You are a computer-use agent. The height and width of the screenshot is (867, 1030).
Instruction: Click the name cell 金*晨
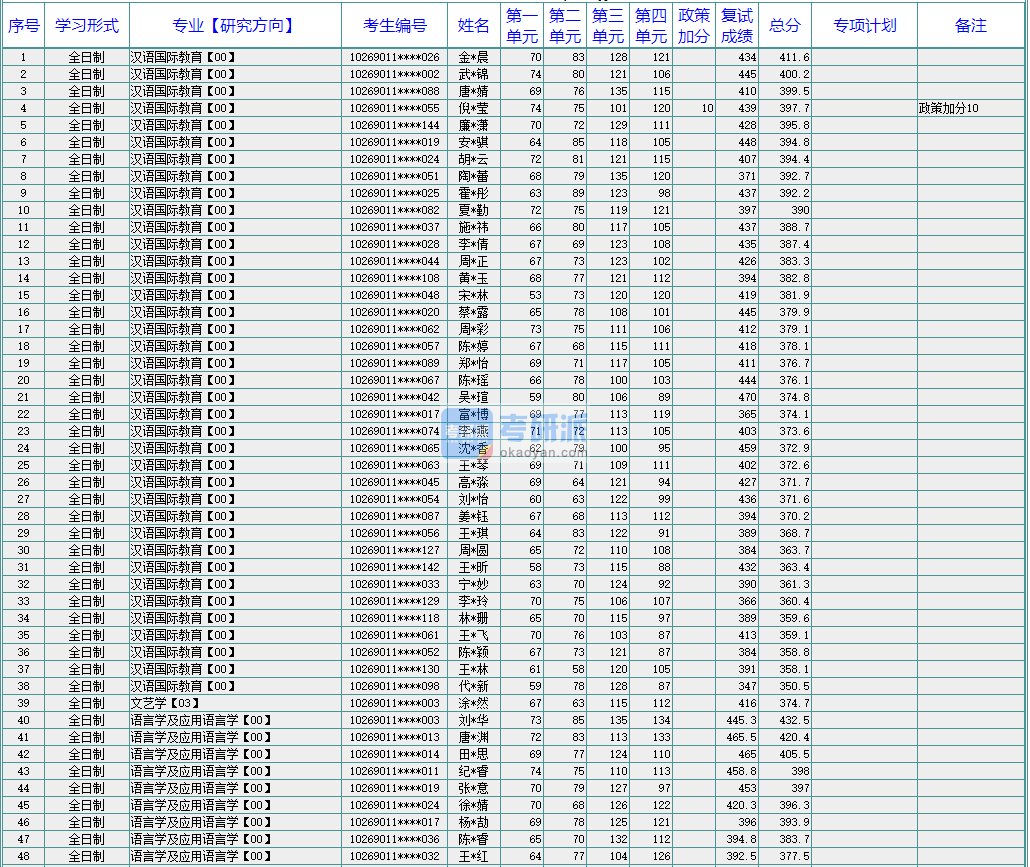(474, 57)
